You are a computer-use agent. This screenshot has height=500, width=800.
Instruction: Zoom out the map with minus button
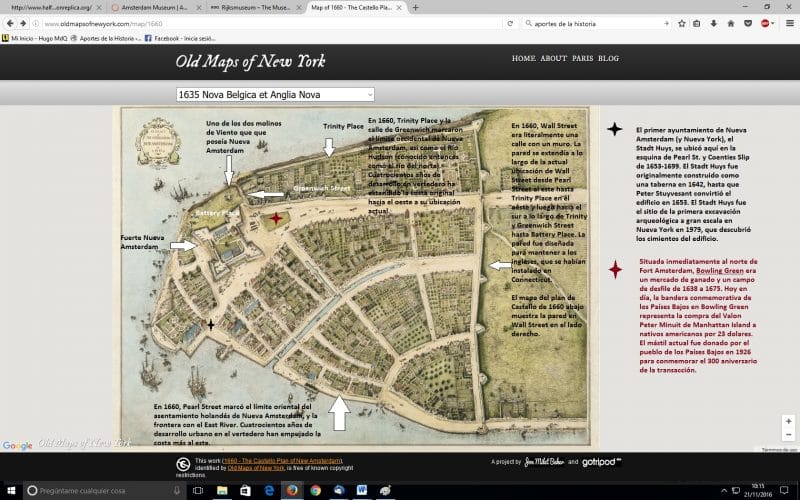(x=788, y=435)
